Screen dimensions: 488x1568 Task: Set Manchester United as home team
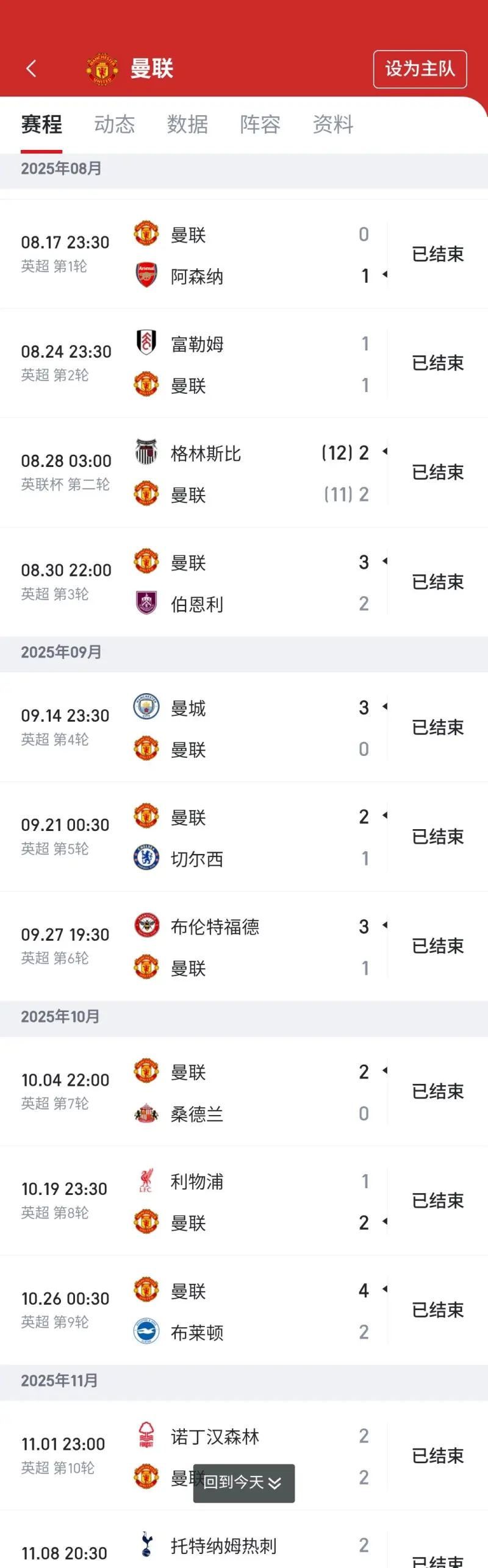(x=420, y=69)
